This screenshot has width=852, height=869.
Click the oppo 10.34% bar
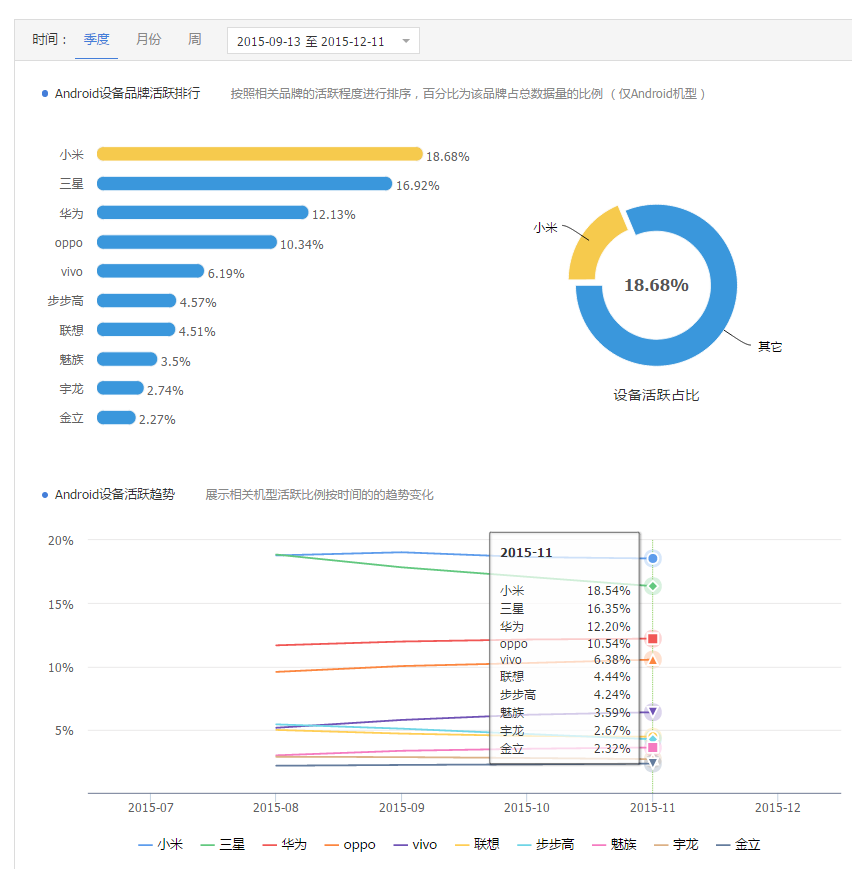coord(187,242)
